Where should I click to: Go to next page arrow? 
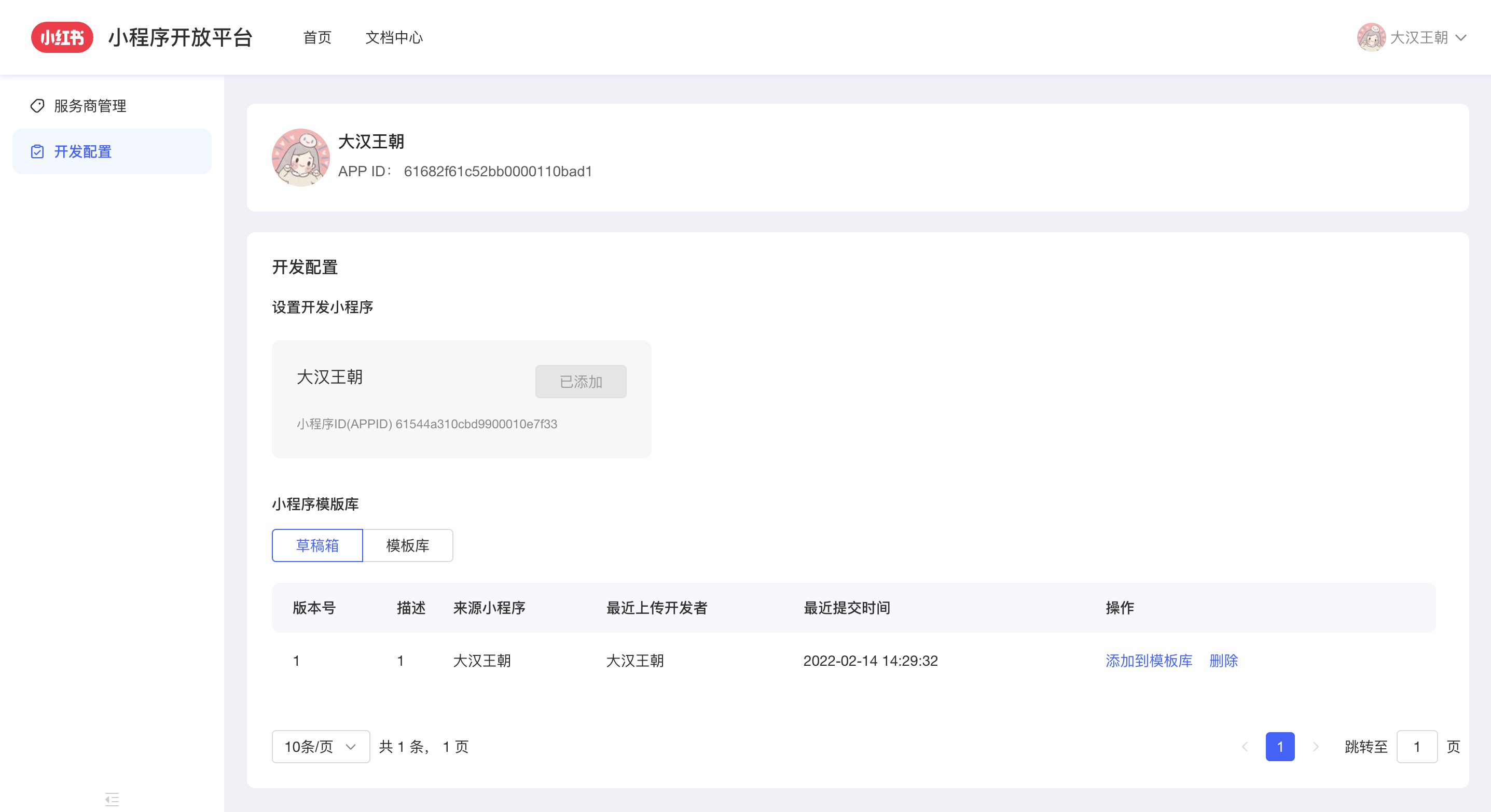pyautogui.click(x=1316, y=747)
